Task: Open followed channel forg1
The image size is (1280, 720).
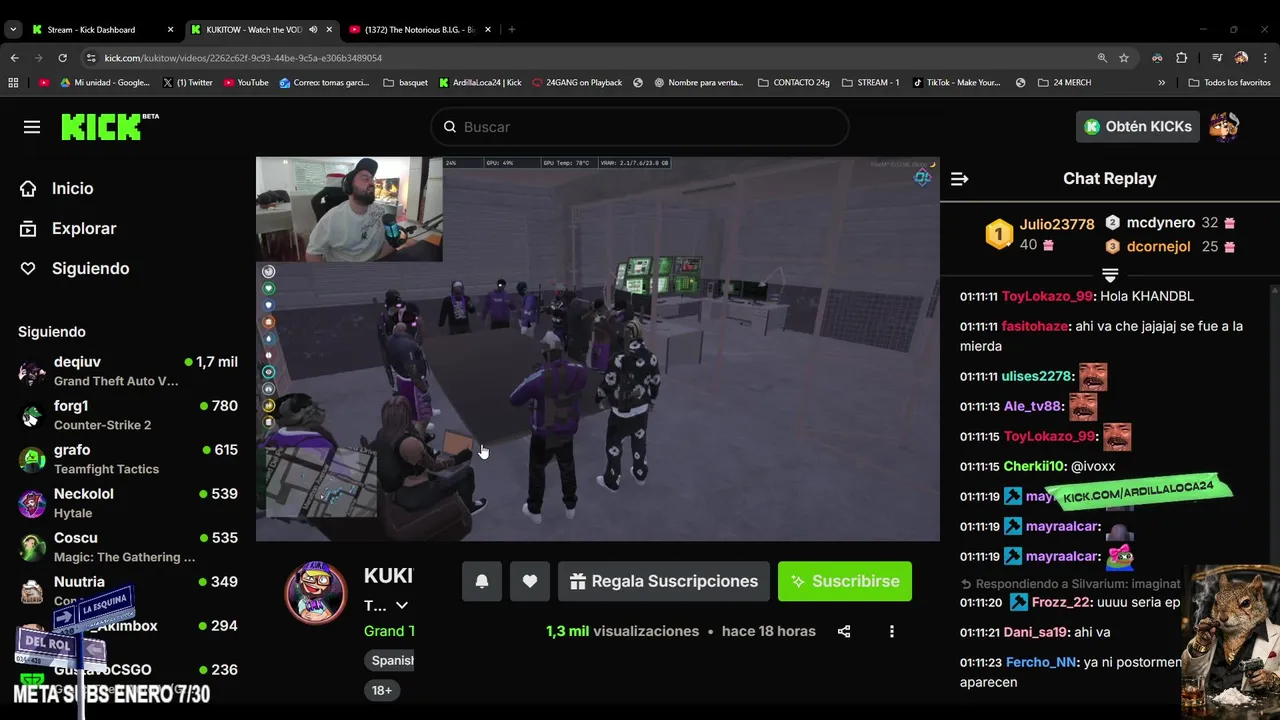Action: click(x=128, y=415)
